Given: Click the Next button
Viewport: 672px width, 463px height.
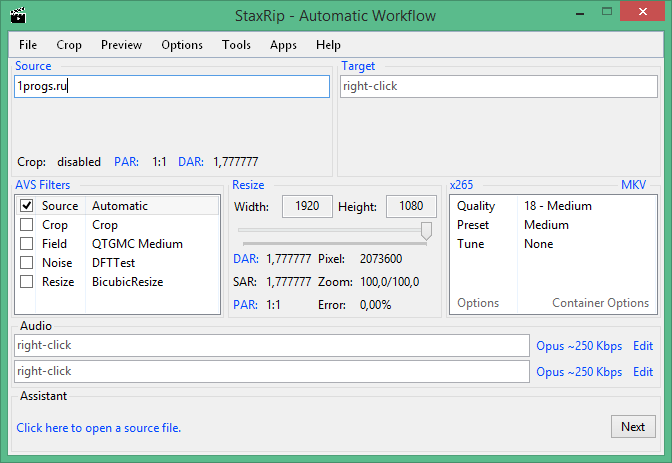Looking at the screenshot, I should (632, 427).
